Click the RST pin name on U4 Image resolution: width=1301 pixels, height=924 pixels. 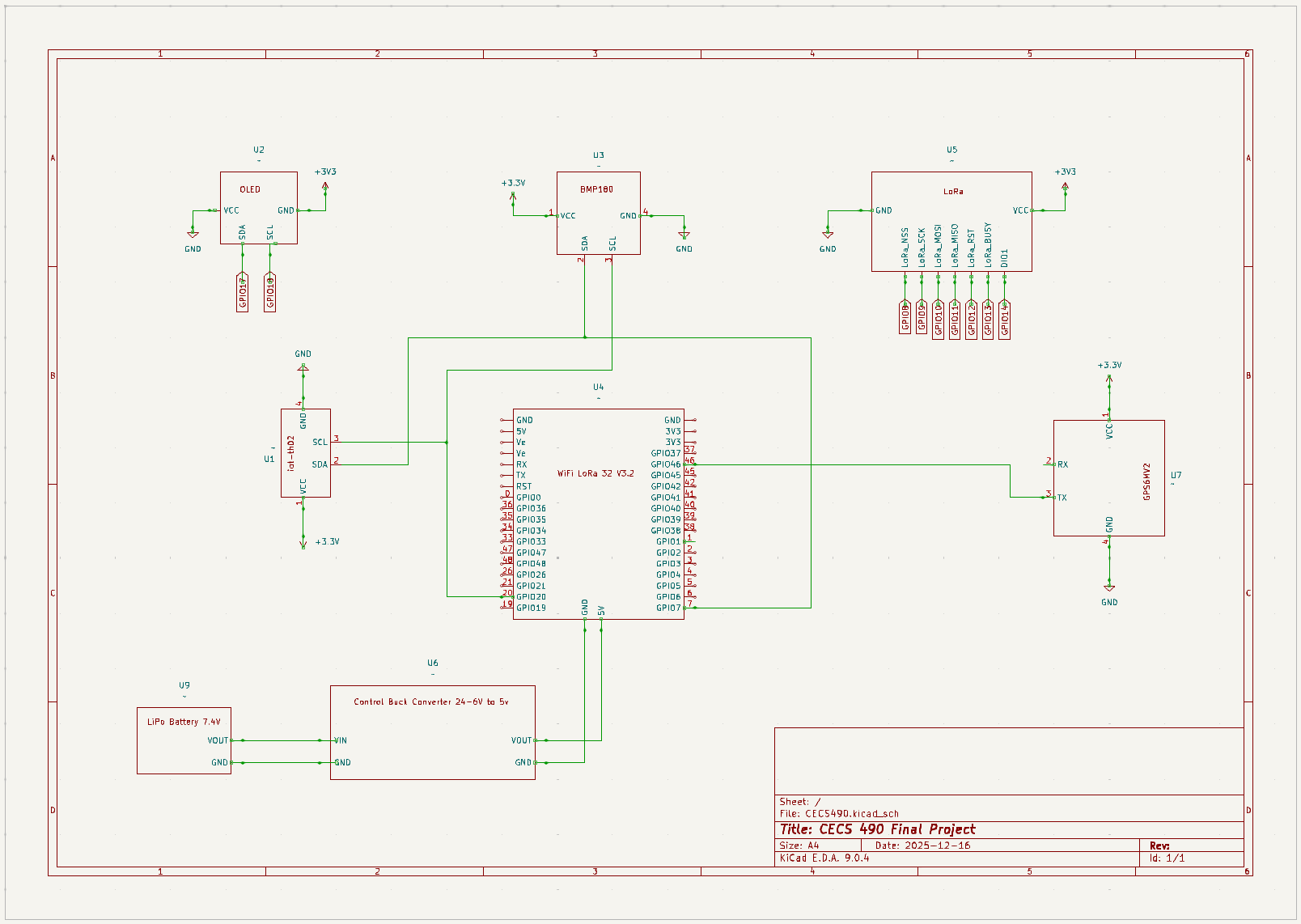point(524,486)
